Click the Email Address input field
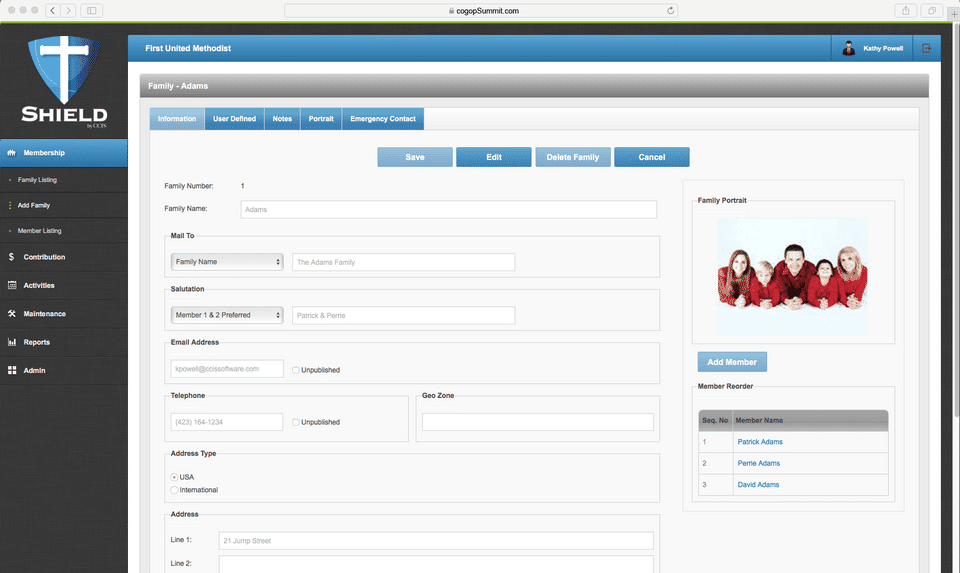Image resolution: width=960 pixels, height=573 pixels. point(227,369)
